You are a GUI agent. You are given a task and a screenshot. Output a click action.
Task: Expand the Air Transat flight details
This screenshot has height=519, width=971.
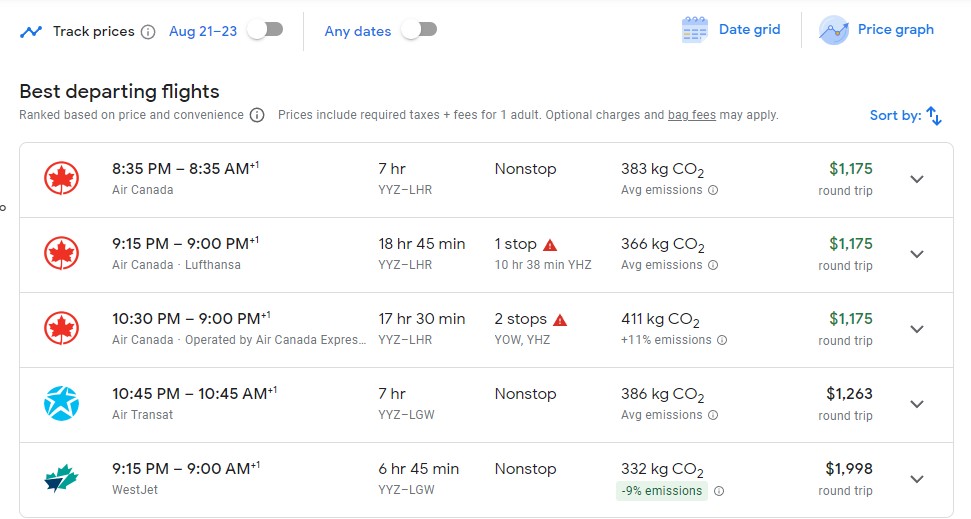click(x=917, y=404)
